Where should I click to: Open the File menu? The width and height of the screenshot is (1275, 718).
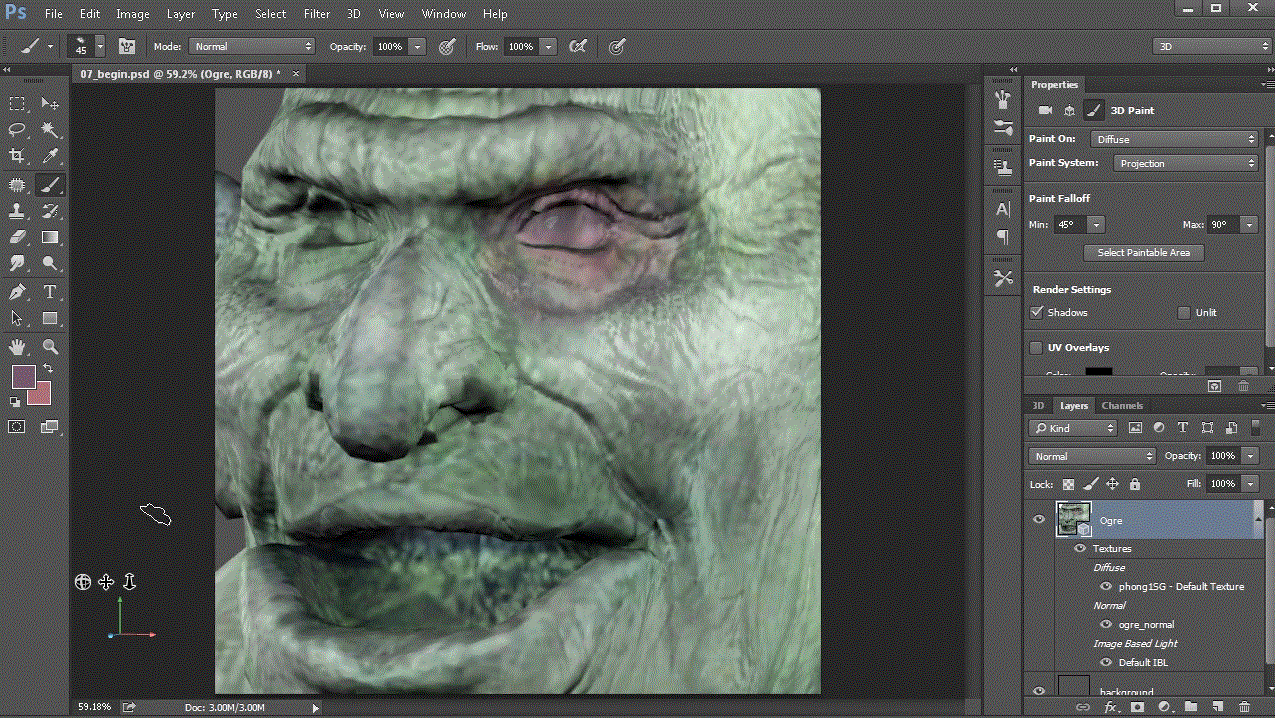[53, 14]
